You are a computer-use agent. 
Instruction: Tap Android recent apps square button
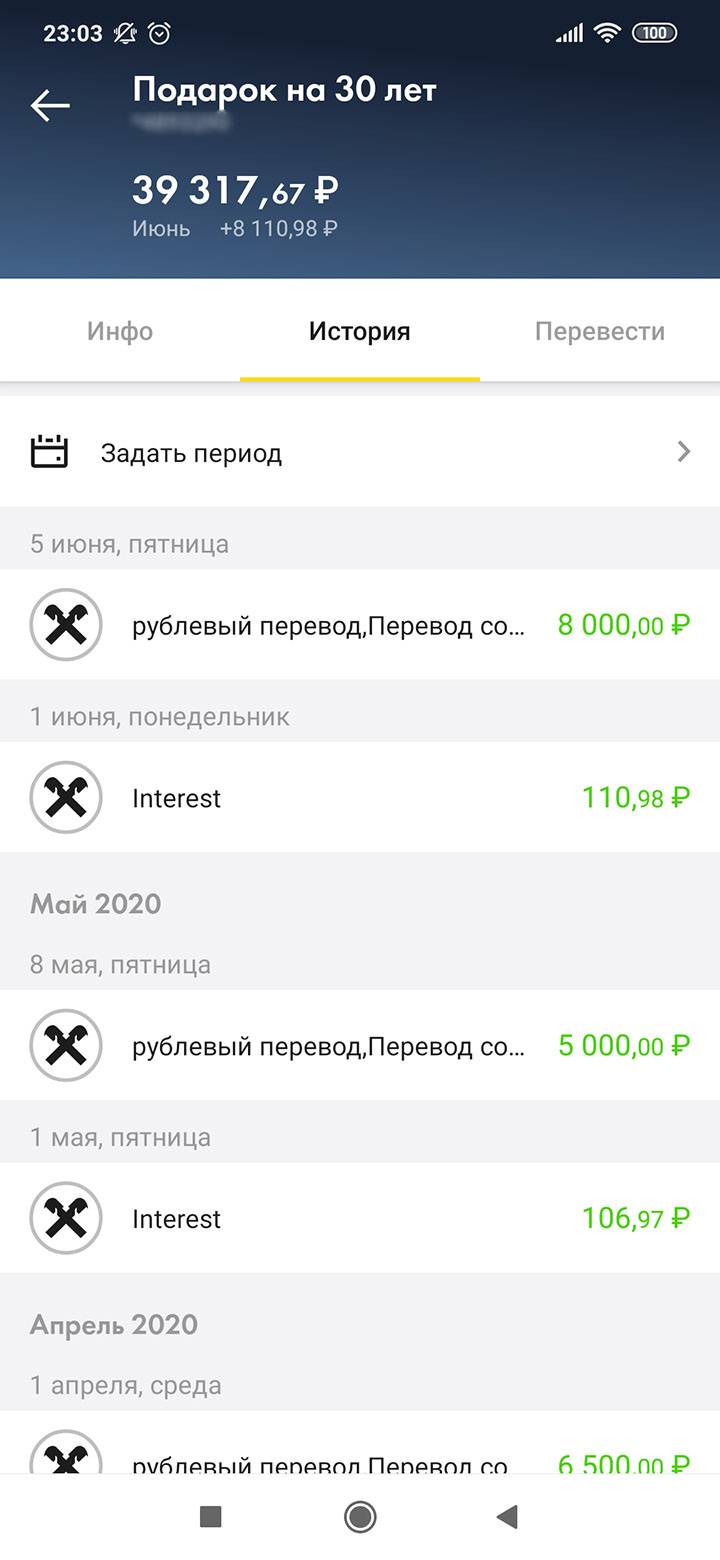point(211,1517)
